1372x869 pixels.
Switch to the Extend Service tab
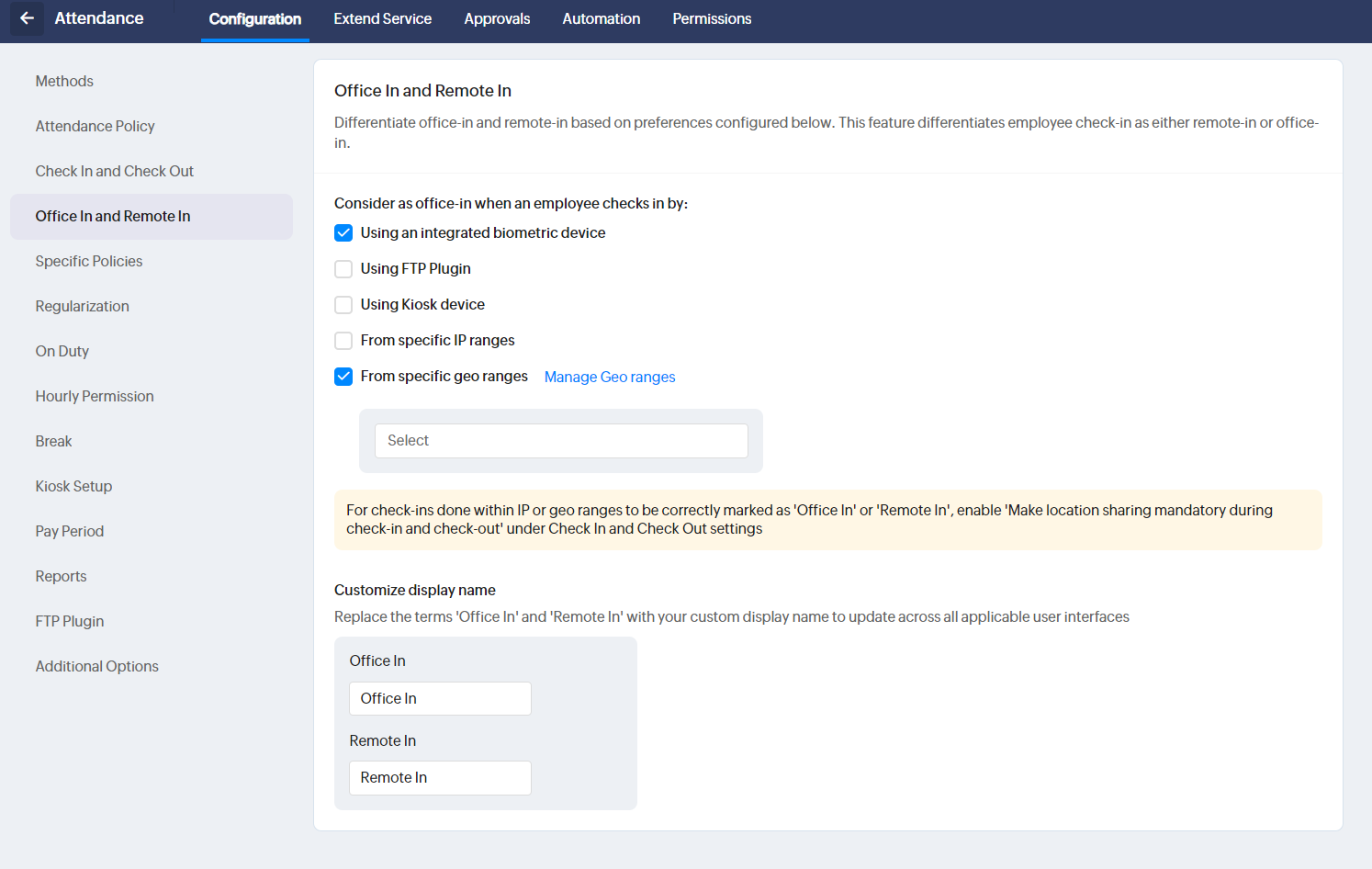[x=382, y=19]
